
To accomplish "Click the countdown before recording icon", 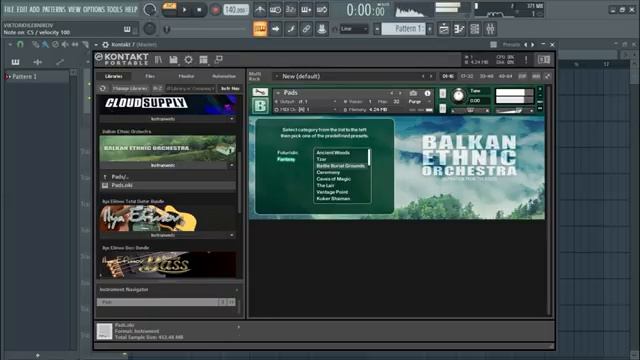I will tap(291, 10).
